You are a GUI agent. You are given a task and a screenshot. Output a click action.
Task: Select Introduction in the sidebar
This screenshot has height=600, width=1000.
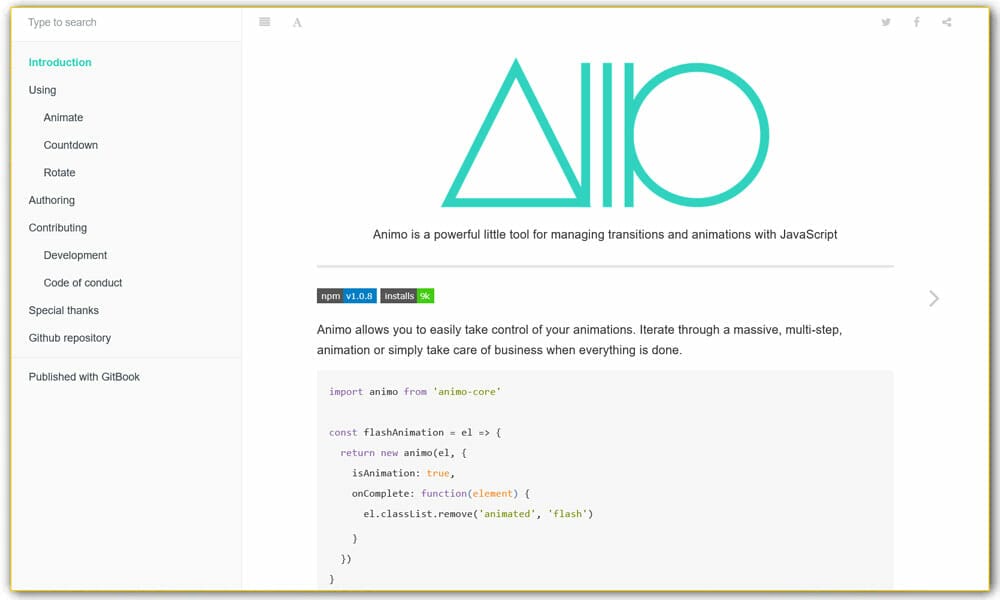pyautogui.click(x=60, y=62)
